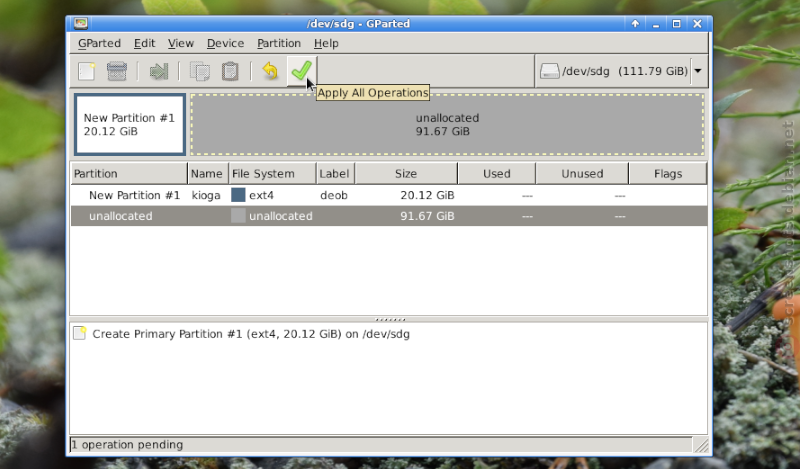Click the Create Primary Partition #1 pending operation

(x=251, y=334)
